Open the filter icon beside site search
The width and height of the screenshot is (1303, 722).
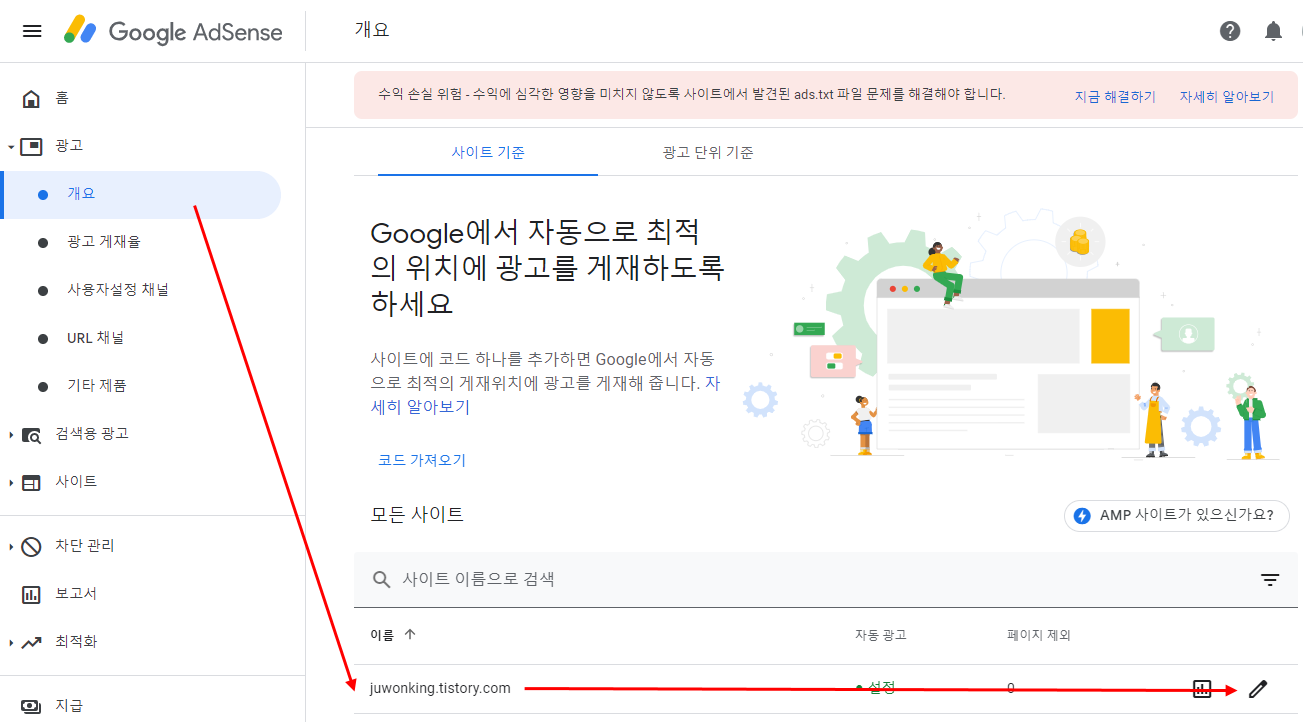pos(1269,579)
